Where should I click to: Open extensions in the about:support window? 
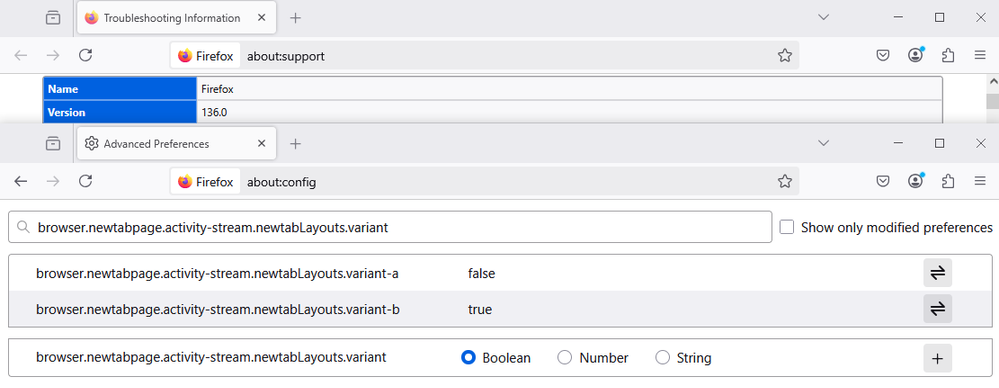pos(948,55)
